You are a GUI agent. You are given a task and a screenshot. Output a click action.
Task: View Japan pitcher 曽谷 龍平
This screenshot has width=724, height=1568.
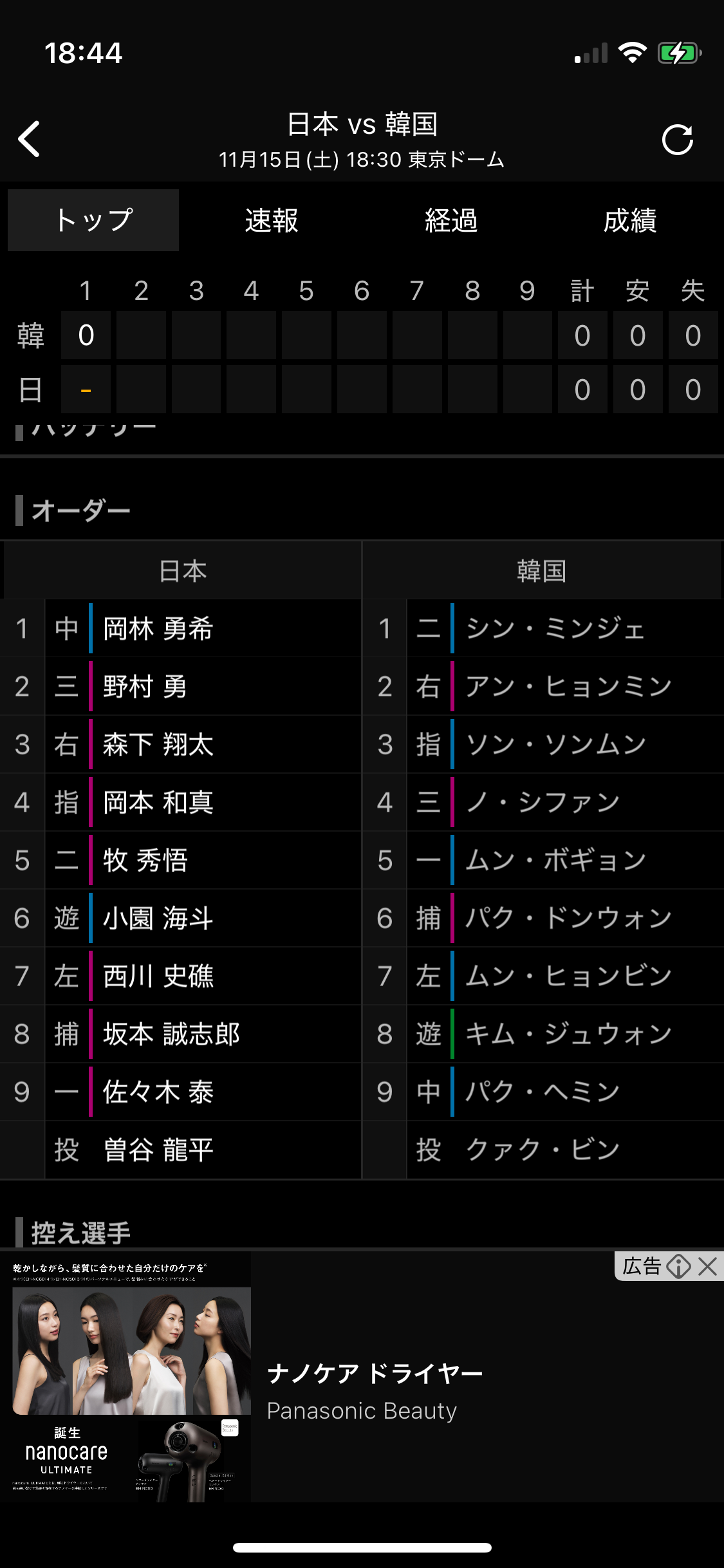[158, 1150]
